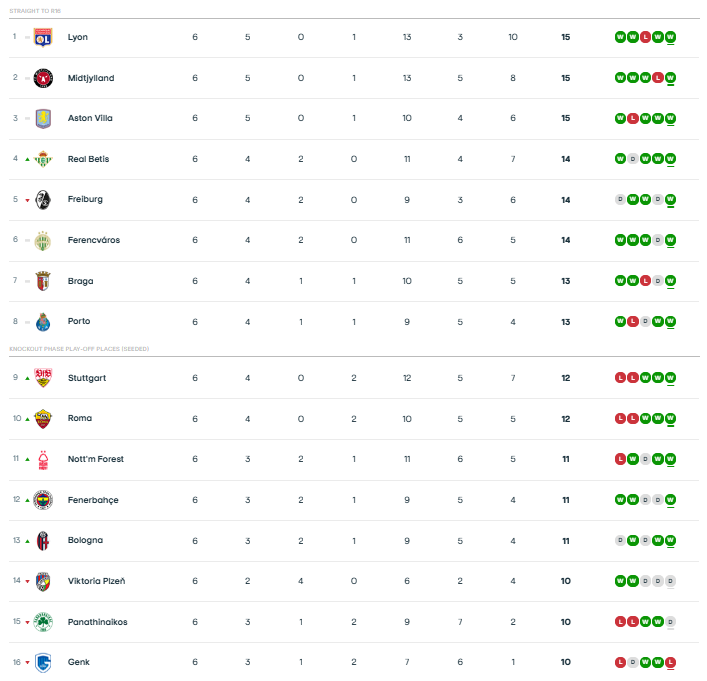Click the Roma club crest icon

pos(42,419)
